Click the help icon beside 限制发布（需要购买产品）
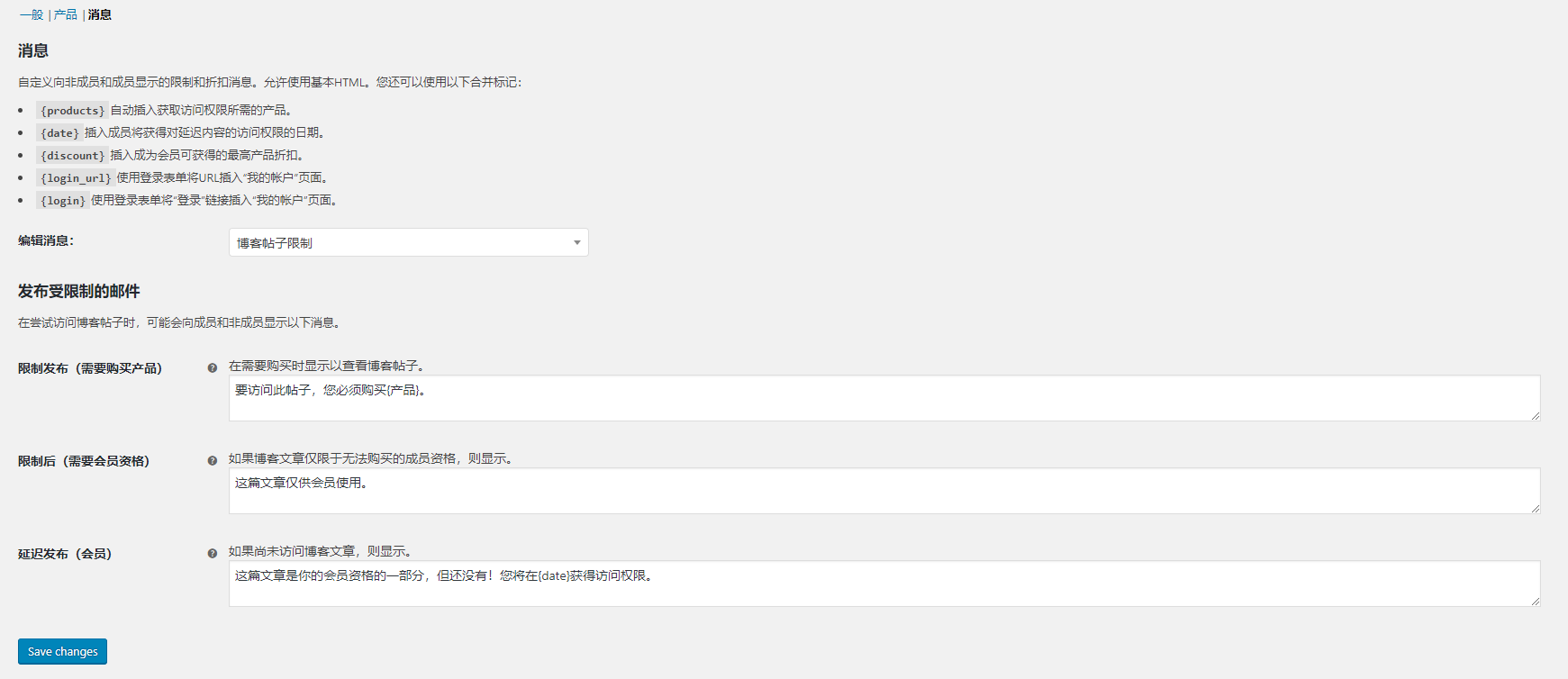Screen dimensions: 1568x679 (x=213, y=367)
